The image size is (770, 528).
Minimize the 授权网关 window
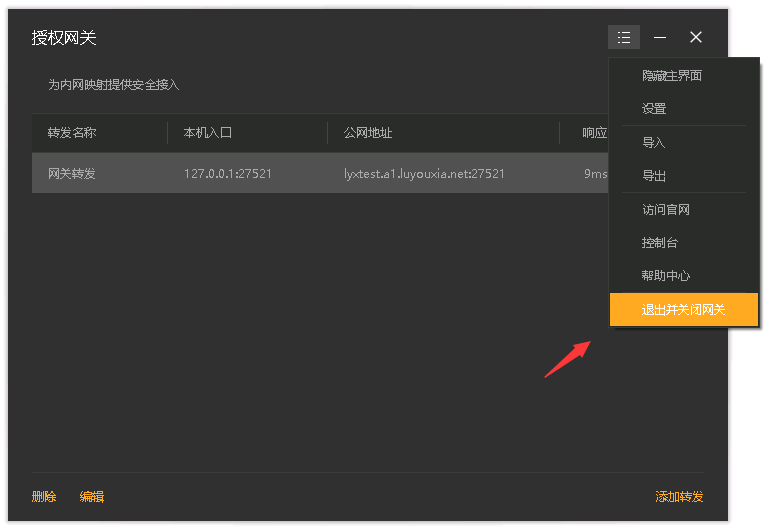coord(660,37)
